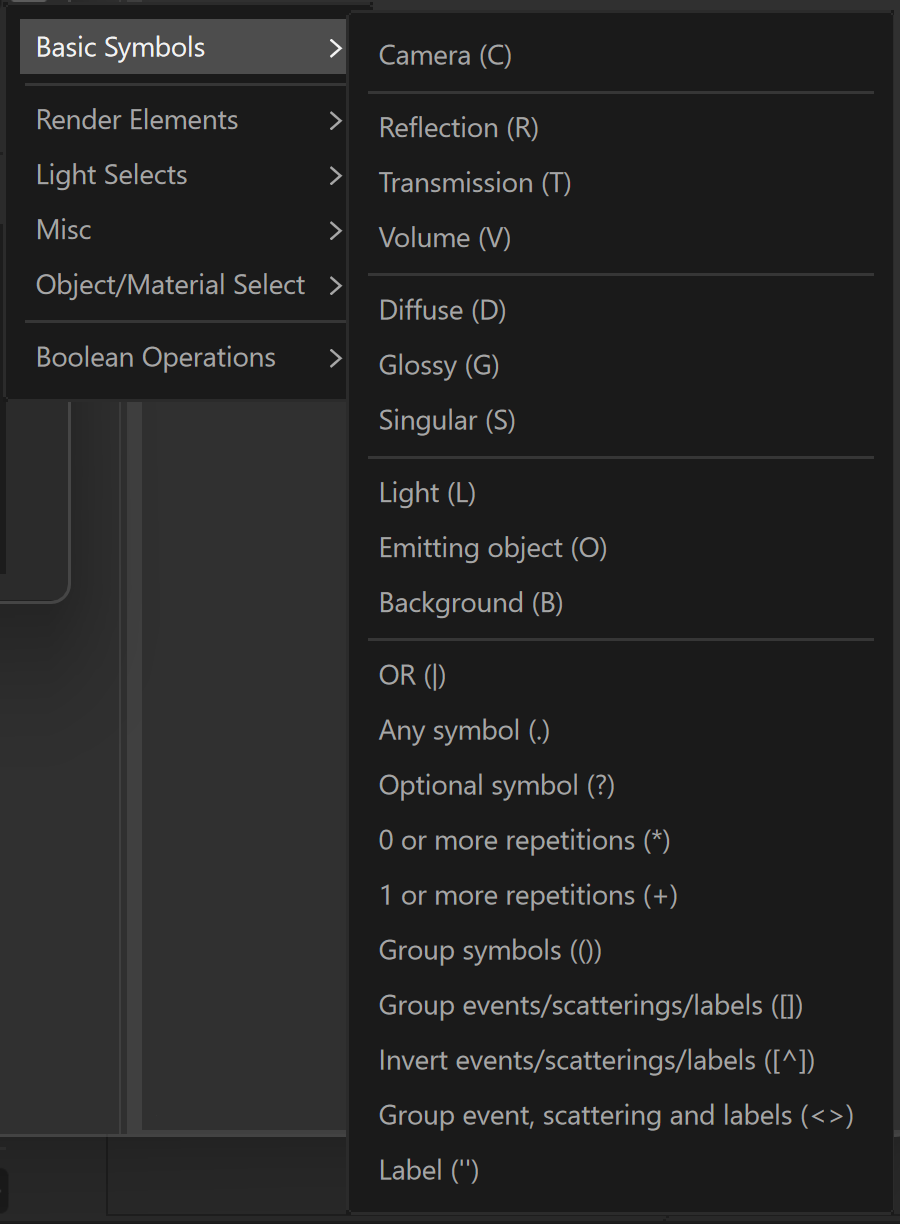Select Volume (V) symbol
Image resolution: width=900 pixels, height=1224 pixels.
(x=621, y=238)
